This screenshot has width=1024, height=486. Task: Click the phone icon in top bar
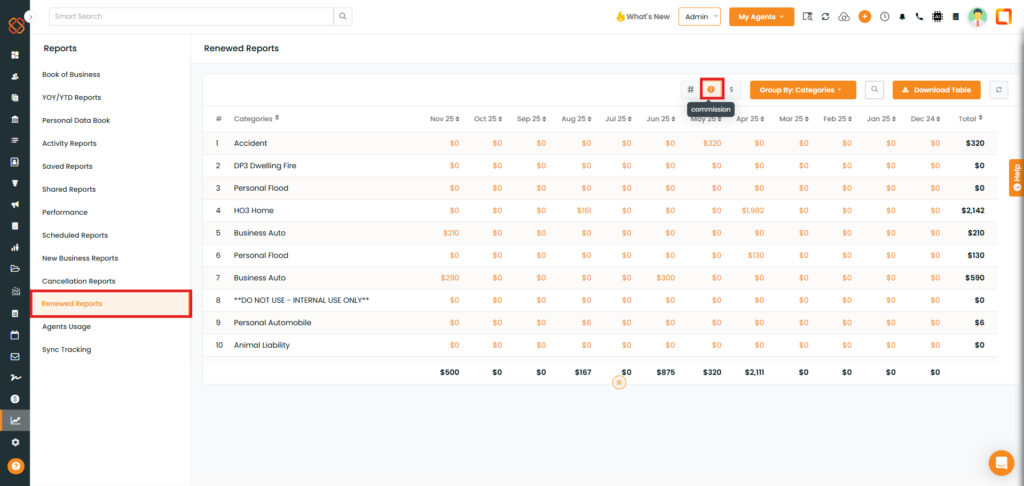point(919,17)
